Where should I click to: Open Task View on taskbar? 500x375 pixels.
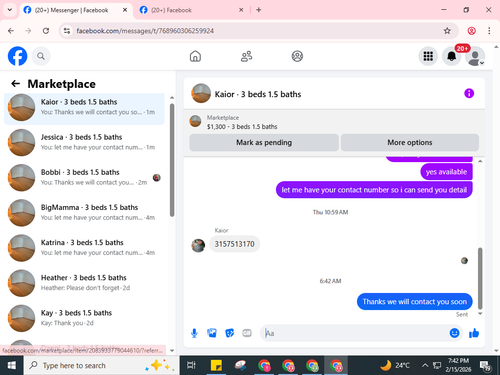(x=191, y=366)
